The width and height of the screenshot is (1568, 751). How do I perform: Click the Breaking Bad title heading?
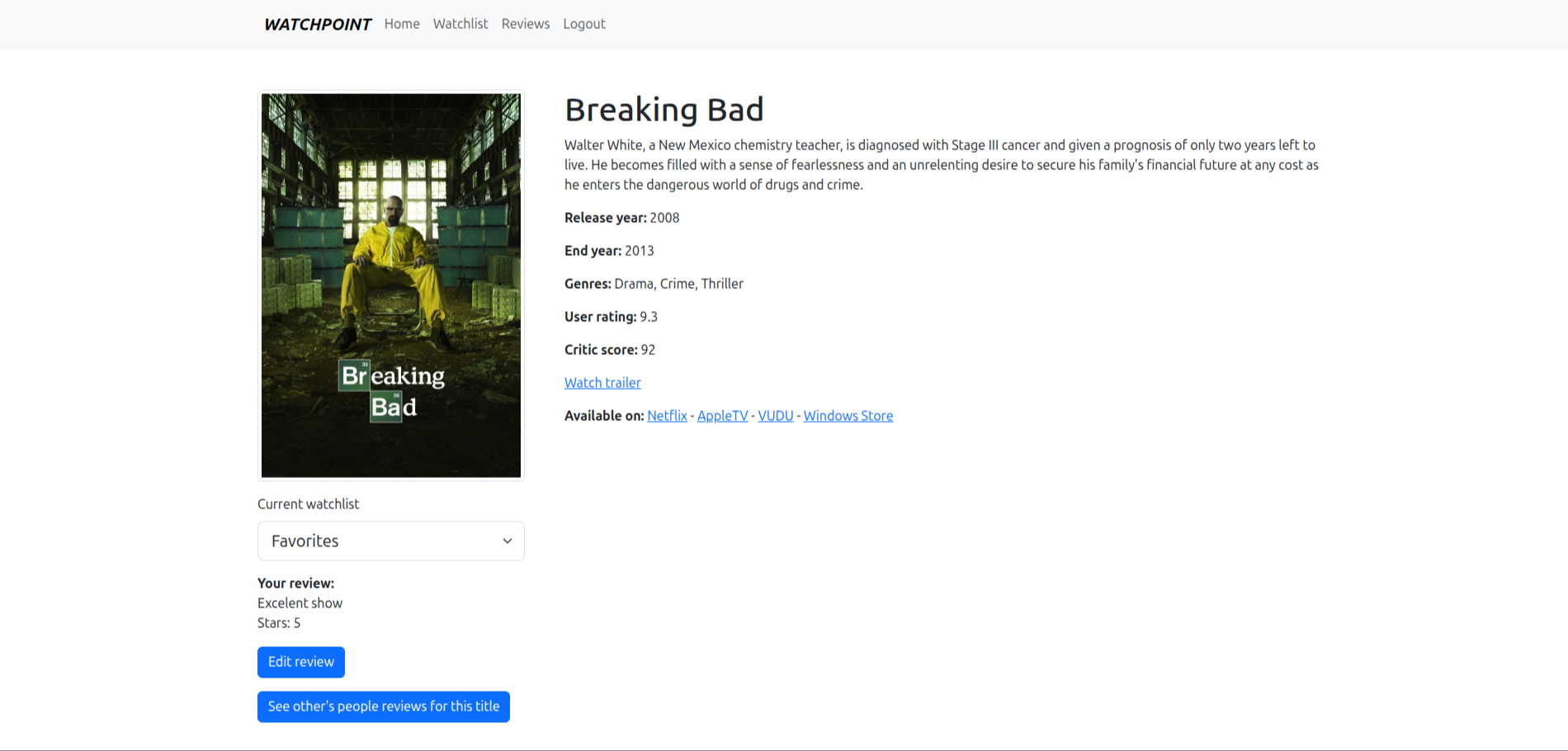point(664,110)
